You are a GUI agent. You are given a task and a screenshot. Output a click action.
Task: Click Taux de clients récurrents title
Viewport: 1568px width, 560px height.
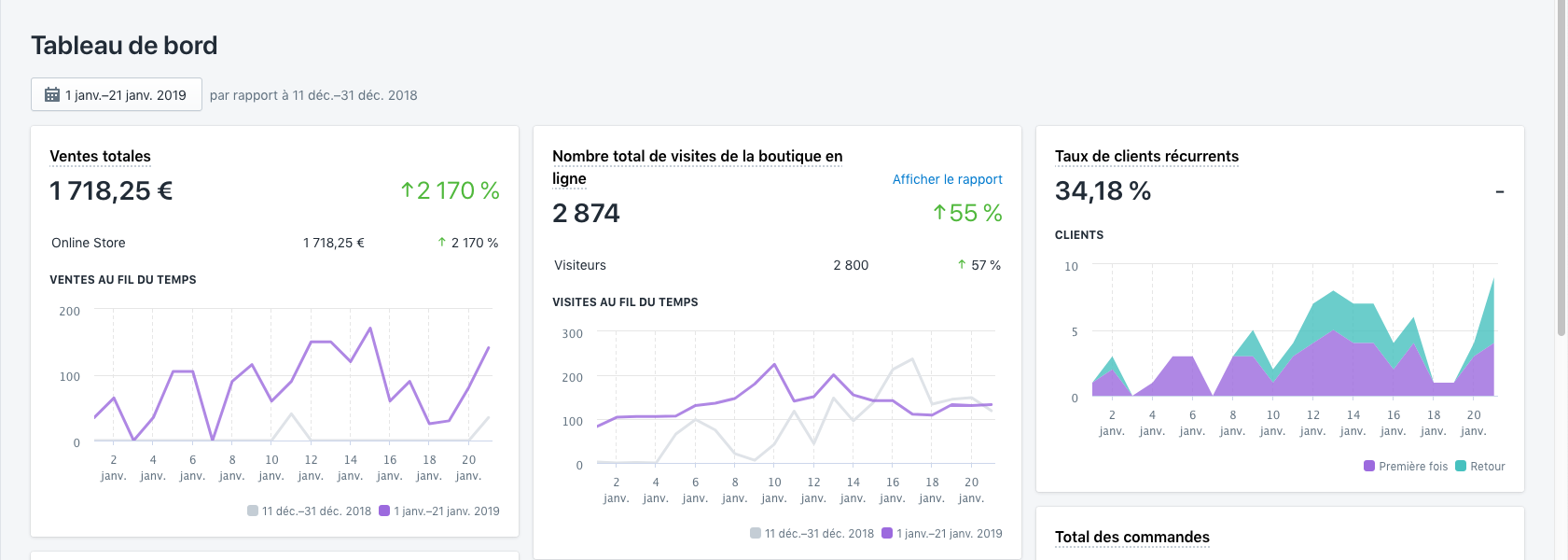[x=1146, y=156]
